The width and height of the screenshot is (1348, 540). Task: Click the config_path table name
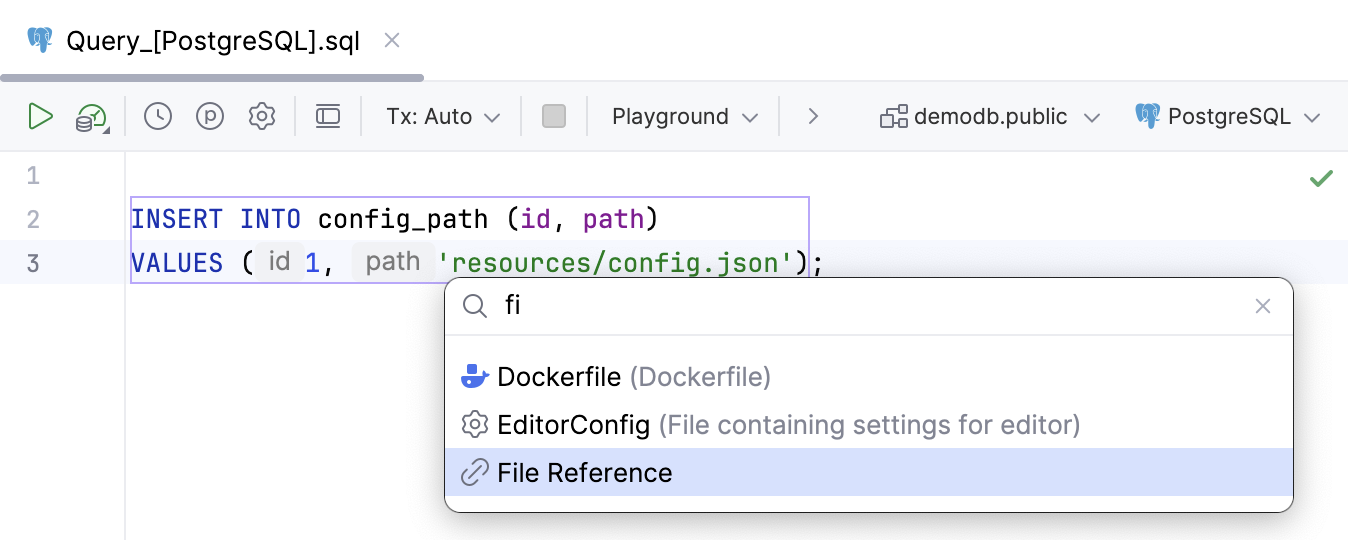click(x=403, y=219)
